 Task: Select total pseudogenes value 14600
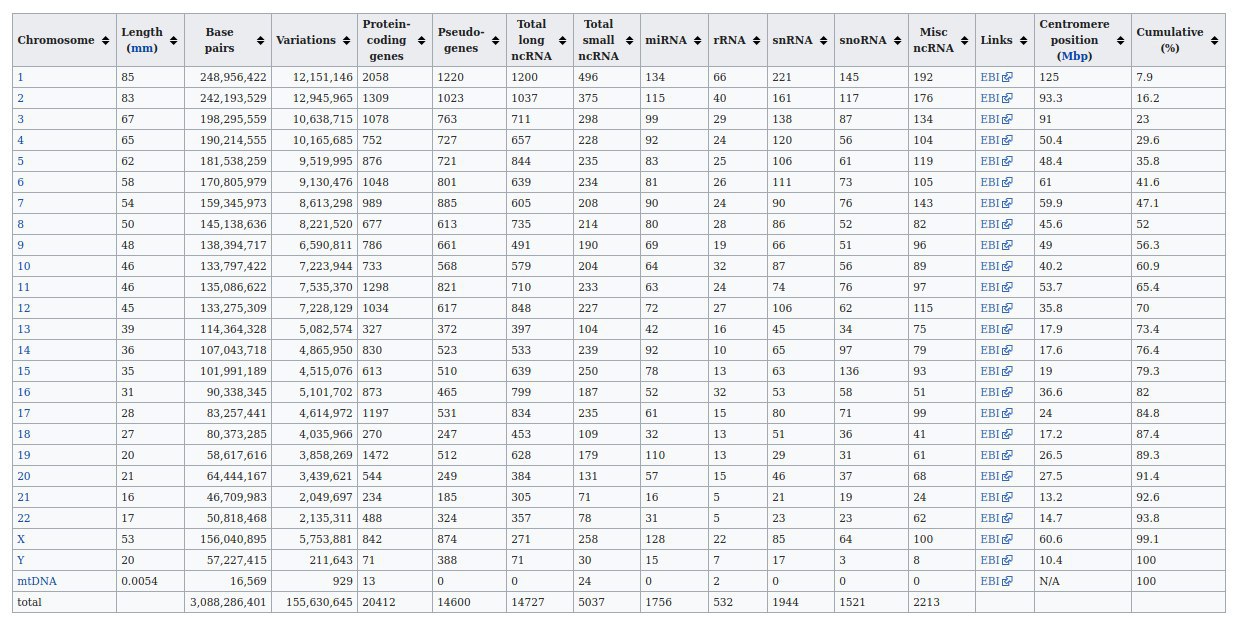point(453,602)
